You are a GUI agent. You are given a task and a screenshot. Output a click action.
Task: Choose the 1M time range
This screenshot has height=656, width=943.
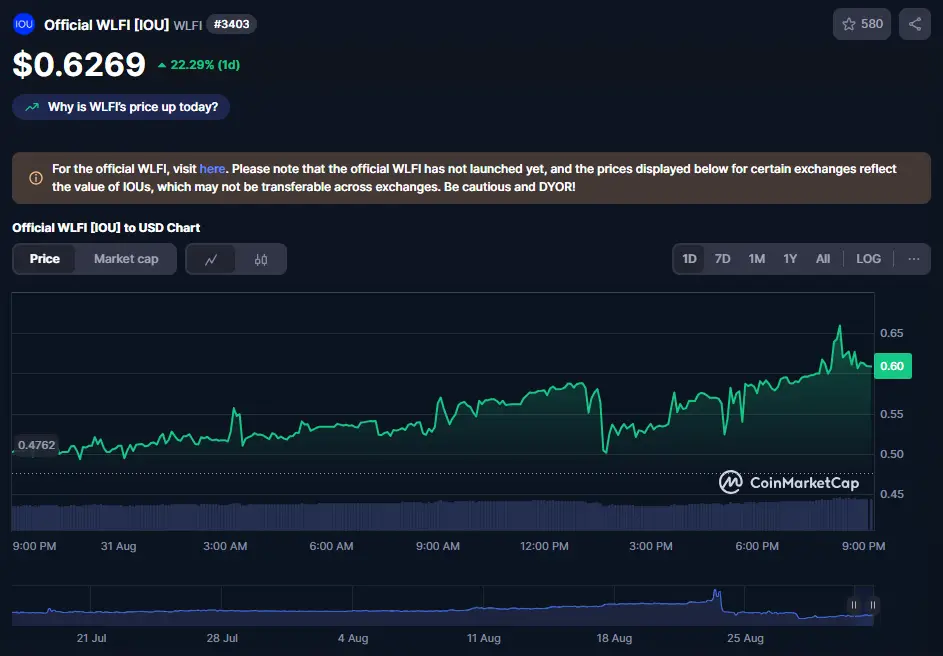756,259
